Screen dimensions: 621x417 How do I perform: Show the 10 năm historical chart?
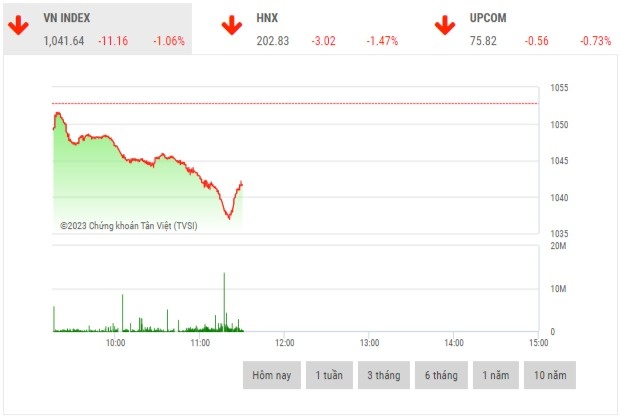coord(551,375)
